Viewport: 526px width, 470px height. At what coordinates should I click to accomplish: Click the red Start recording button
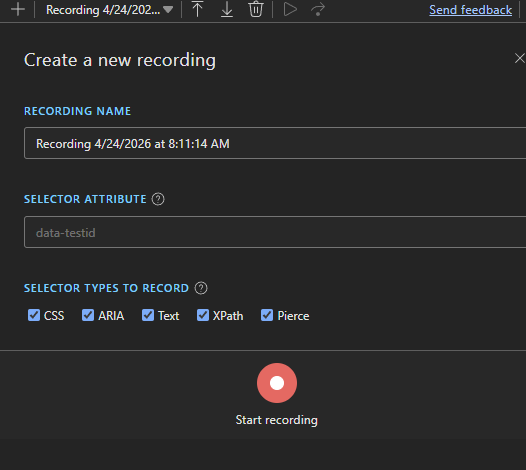click(x=277, y=383)
